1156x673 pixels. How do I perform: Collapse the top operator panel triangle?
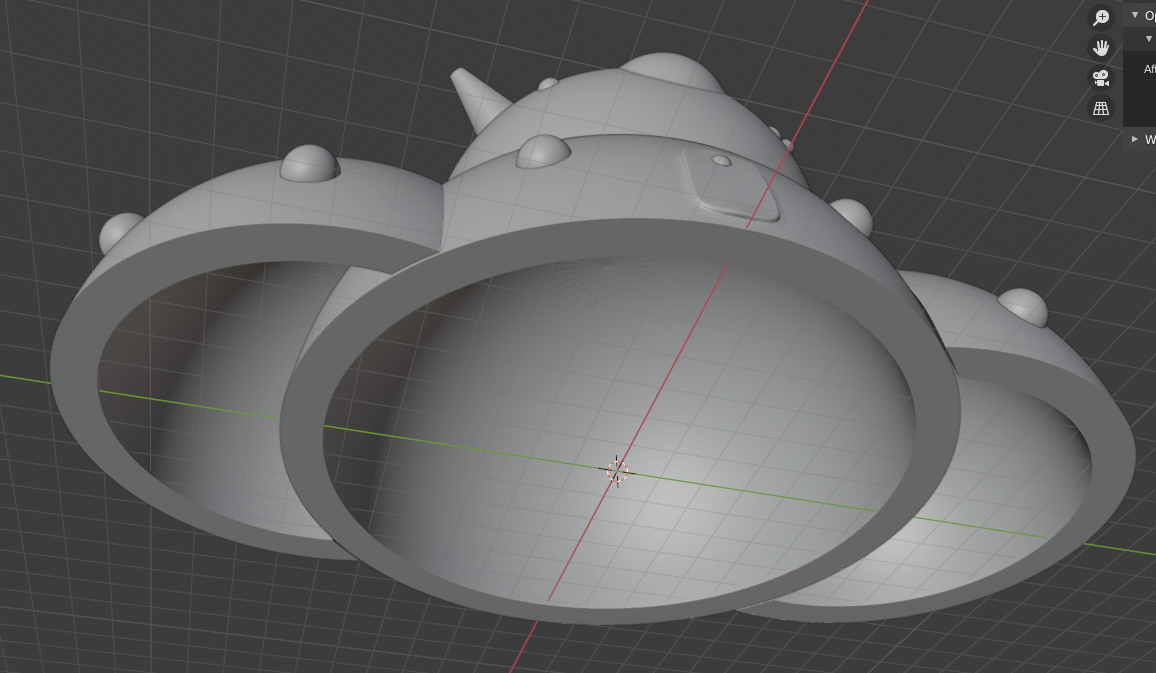click(x=1134, y=16)
